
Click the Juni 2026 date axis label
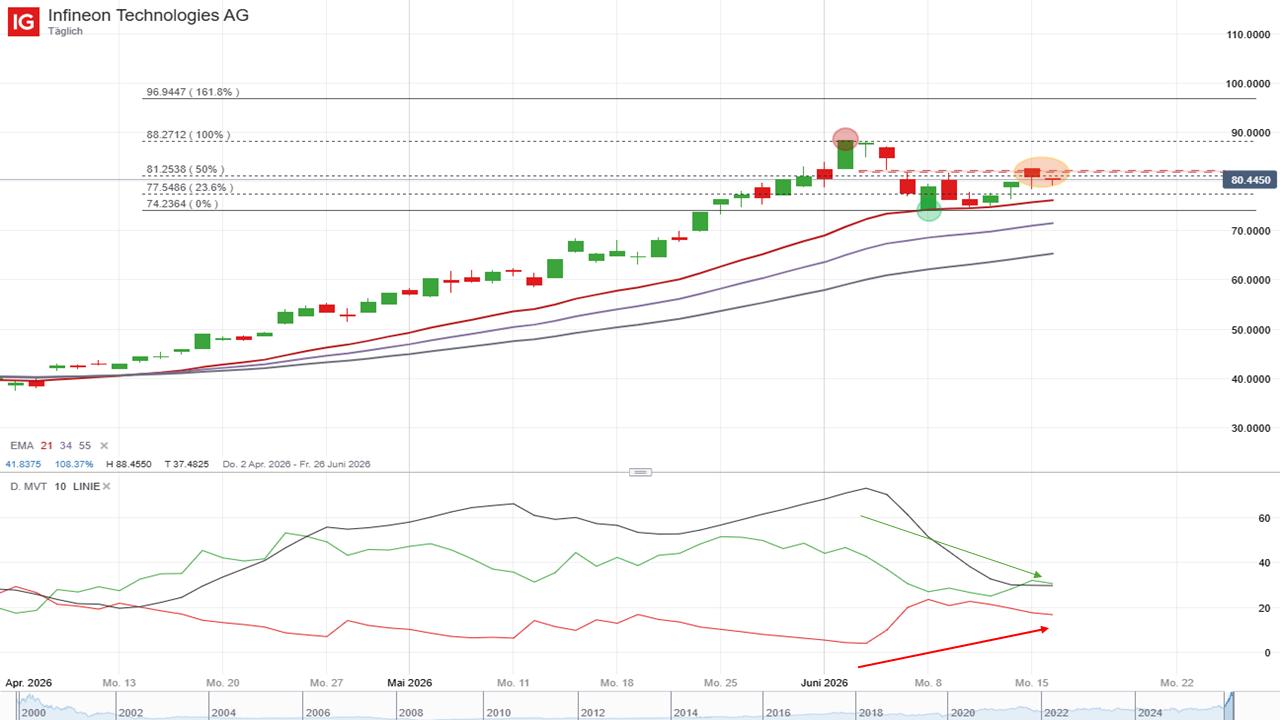click(824, 682)
